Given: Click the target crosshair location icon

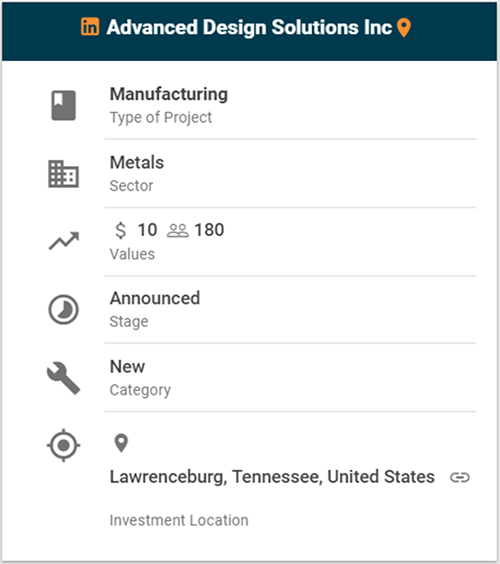Looking at the screenshot, I should 63,445.
